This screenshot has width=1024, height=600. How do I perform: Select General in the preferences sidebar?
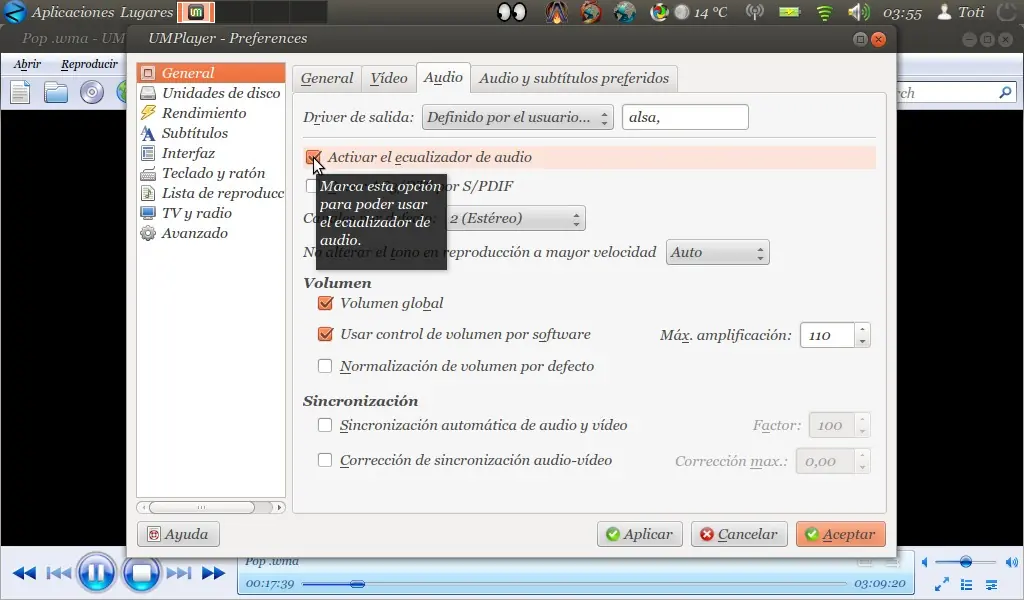point(211,72)
